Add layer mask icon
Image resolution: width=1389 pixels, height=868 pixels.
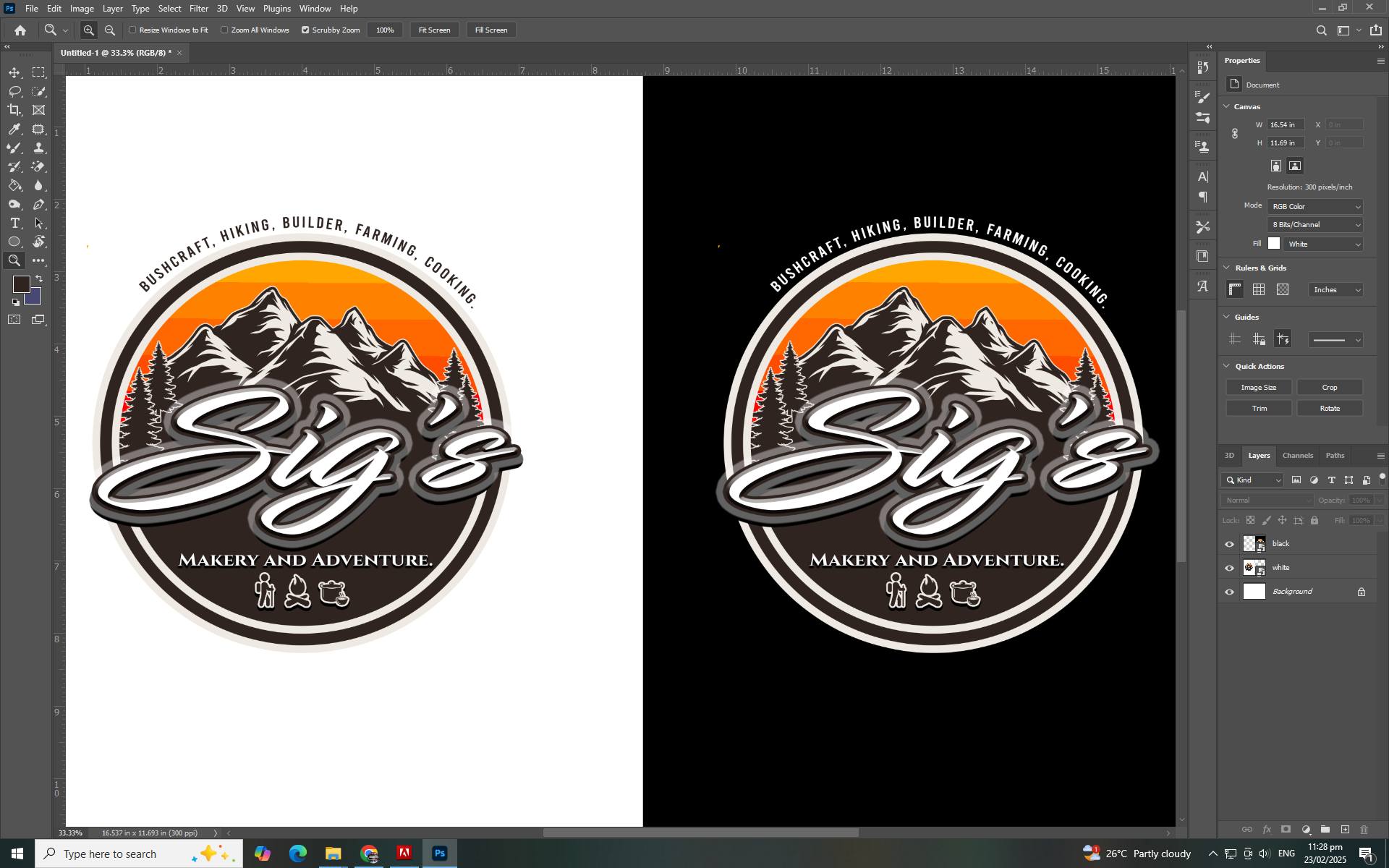1286,830
